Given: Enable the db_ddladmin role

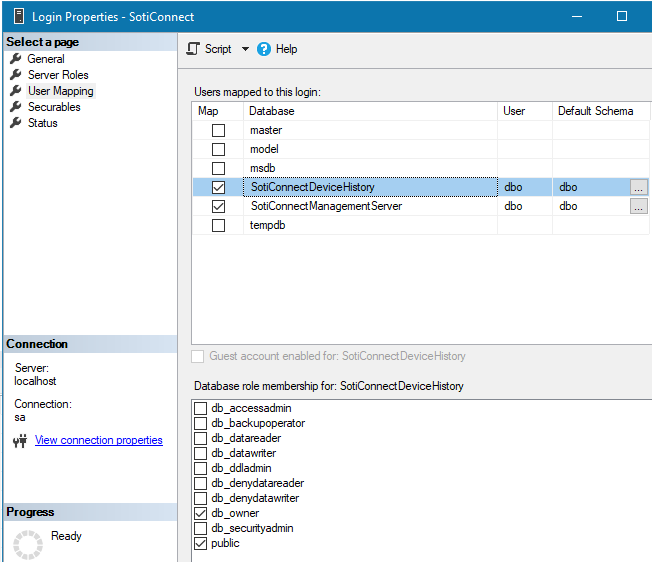Looking at the screenshot, I should (200, 468).
